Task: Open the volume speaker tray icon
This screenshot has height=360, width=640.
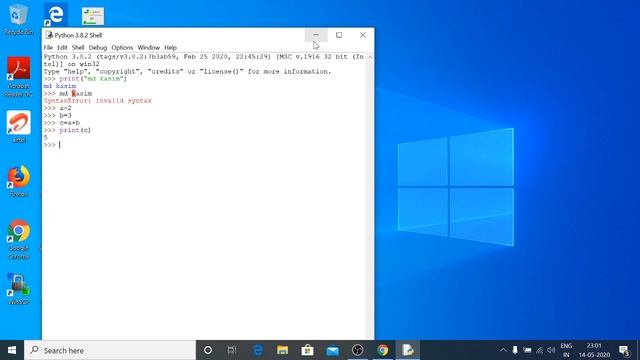Action: pyautogui.click(x=551, y=350)
